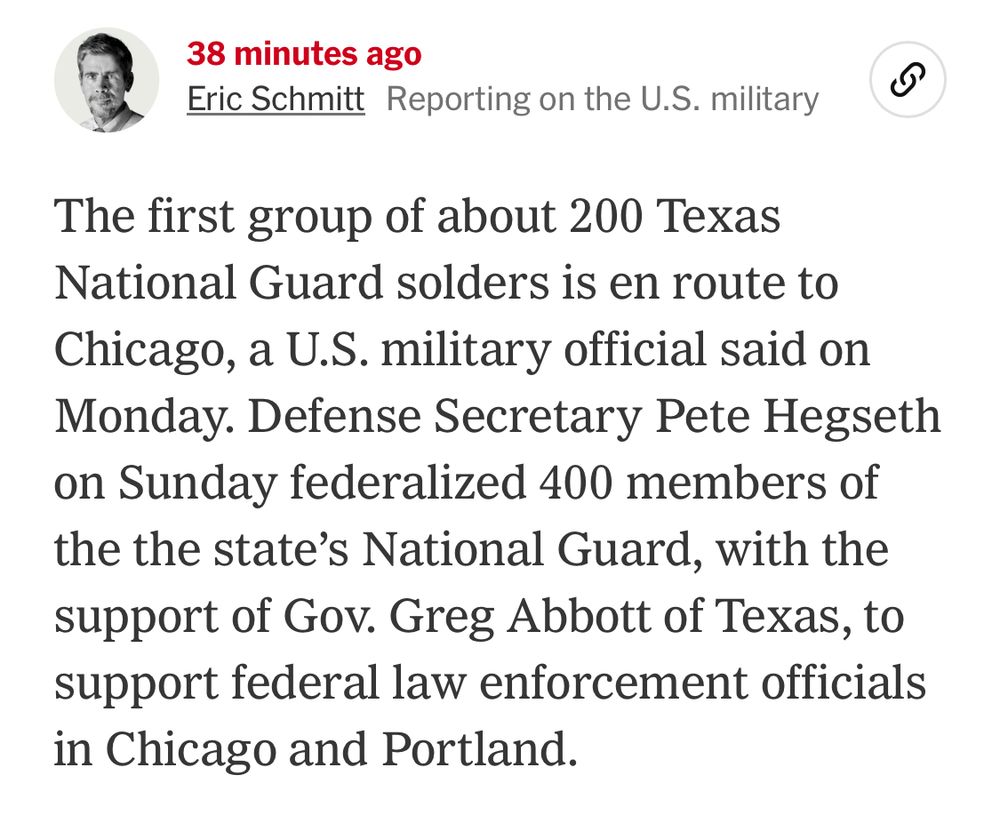Screen dimensions: 1000x823
Task: Click the word 'state's' in the paragraph
Action: (281, 550)
